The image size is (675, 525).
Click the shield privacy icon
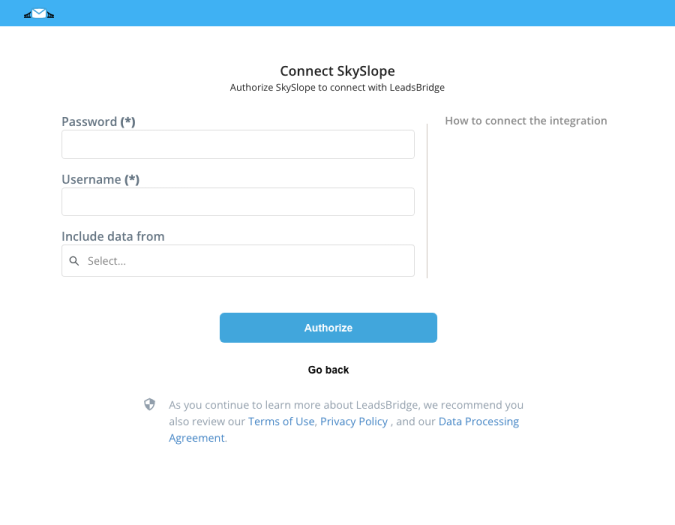149,405
